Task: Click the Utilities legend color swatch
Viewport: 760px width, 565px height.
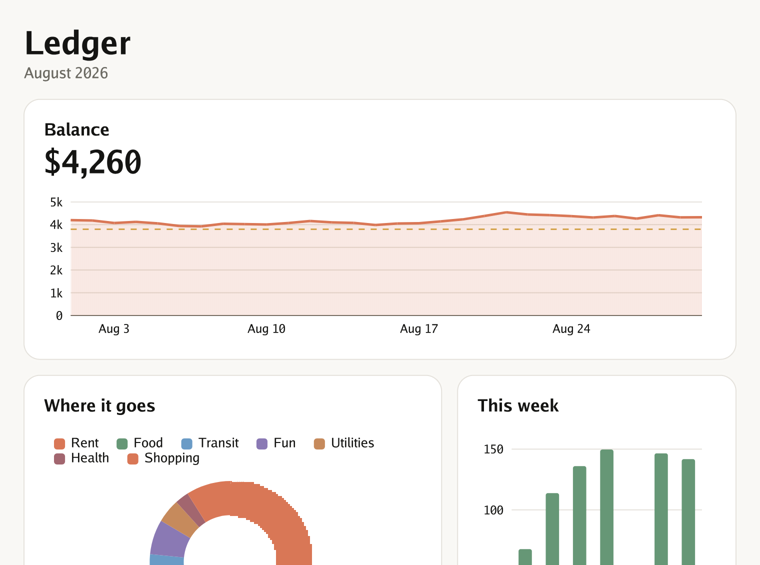Action: [x=319, y=444]
